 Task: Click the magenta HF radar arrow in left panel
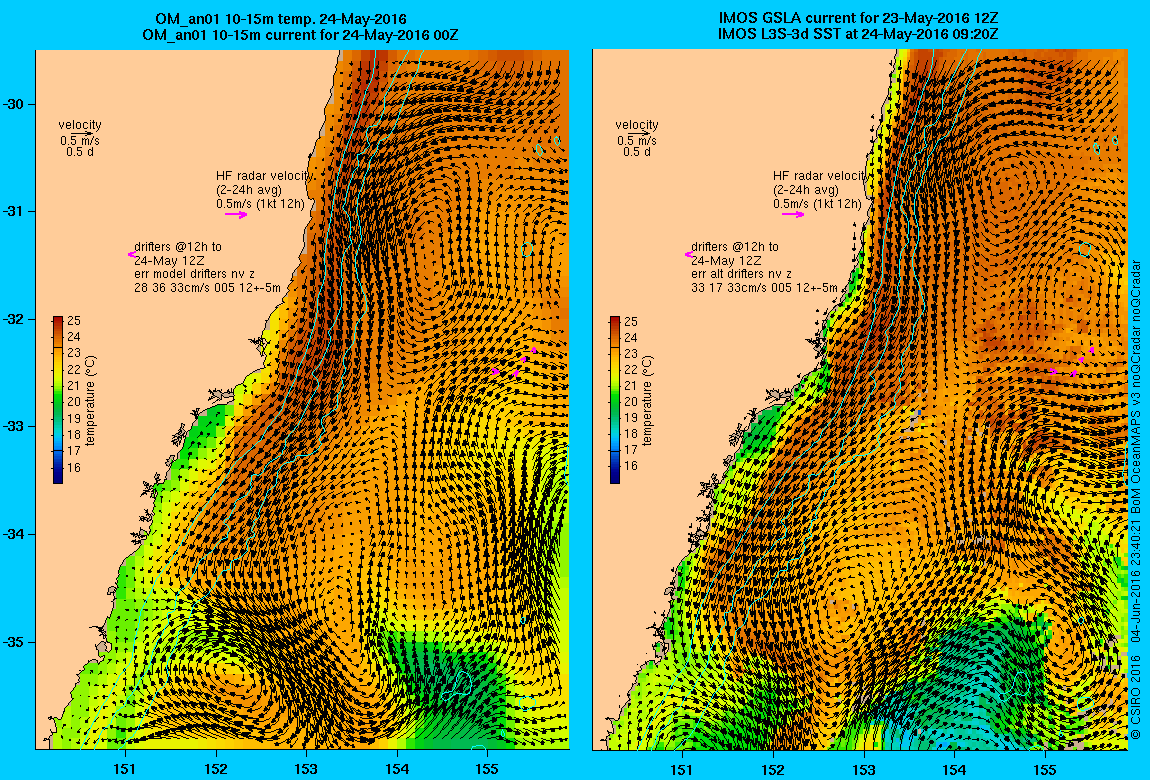236,215
